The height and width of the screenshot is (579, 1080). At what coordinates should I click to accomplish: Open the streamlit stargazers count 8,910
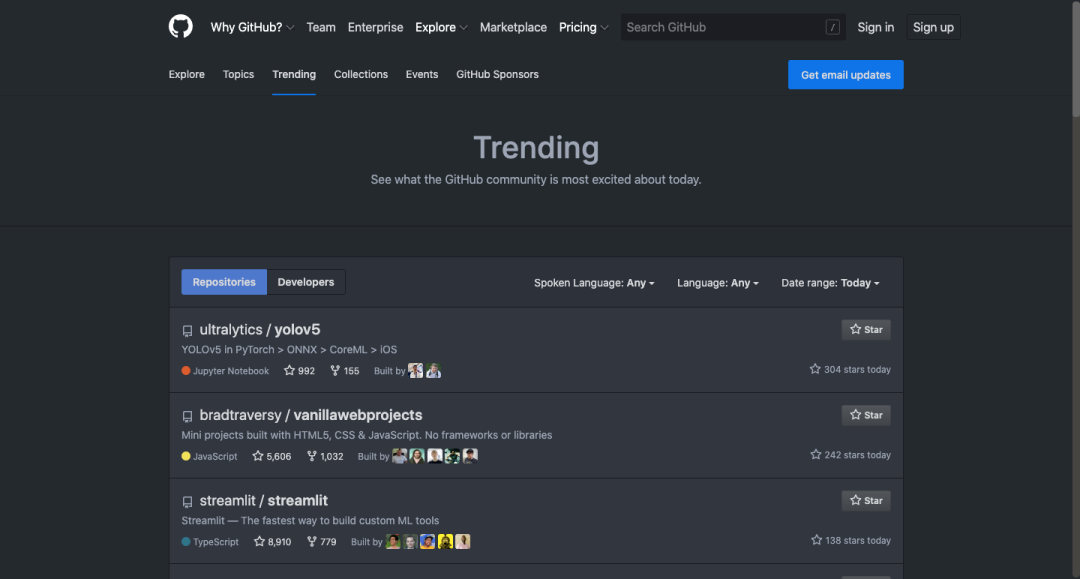click(x=273, y=541)
